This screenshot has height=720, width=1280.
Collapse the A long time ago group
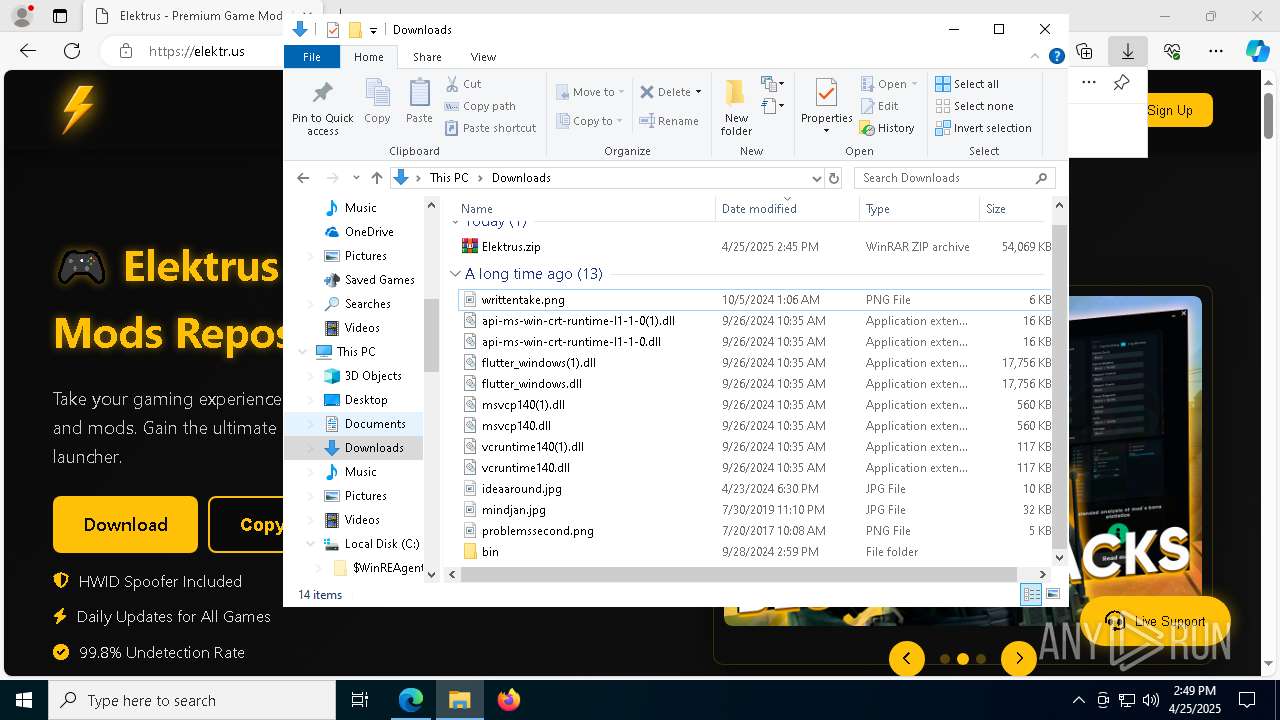coord(456,274)
